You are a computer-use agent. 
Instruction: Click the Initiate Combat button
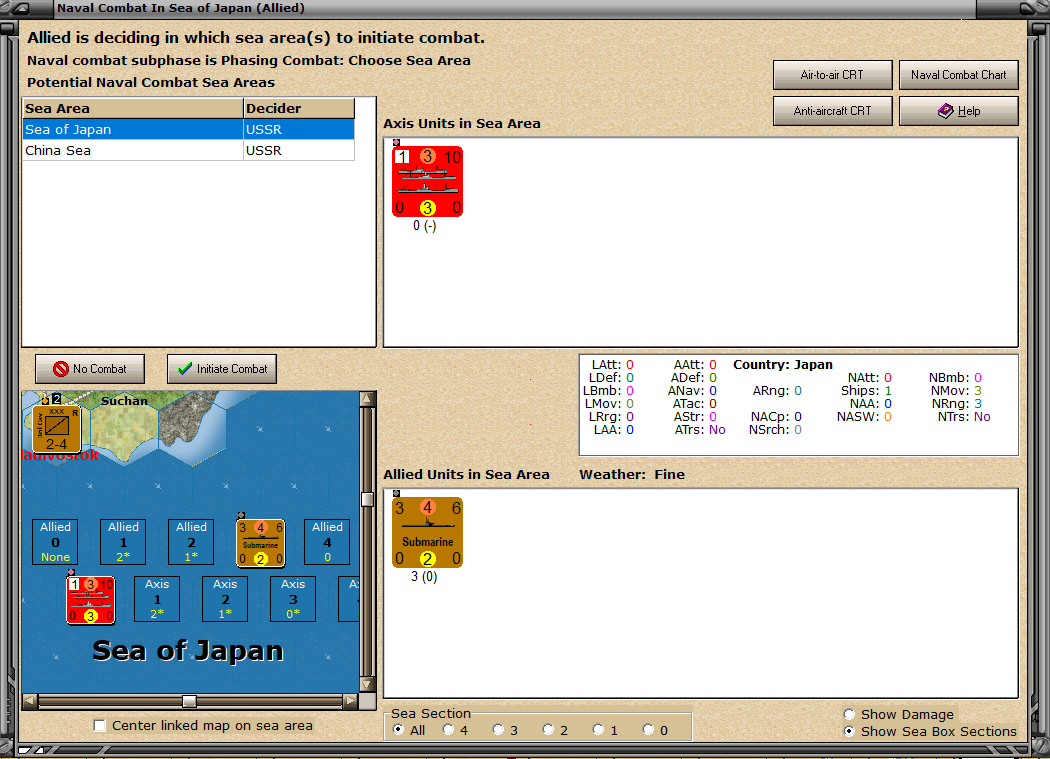222,369
